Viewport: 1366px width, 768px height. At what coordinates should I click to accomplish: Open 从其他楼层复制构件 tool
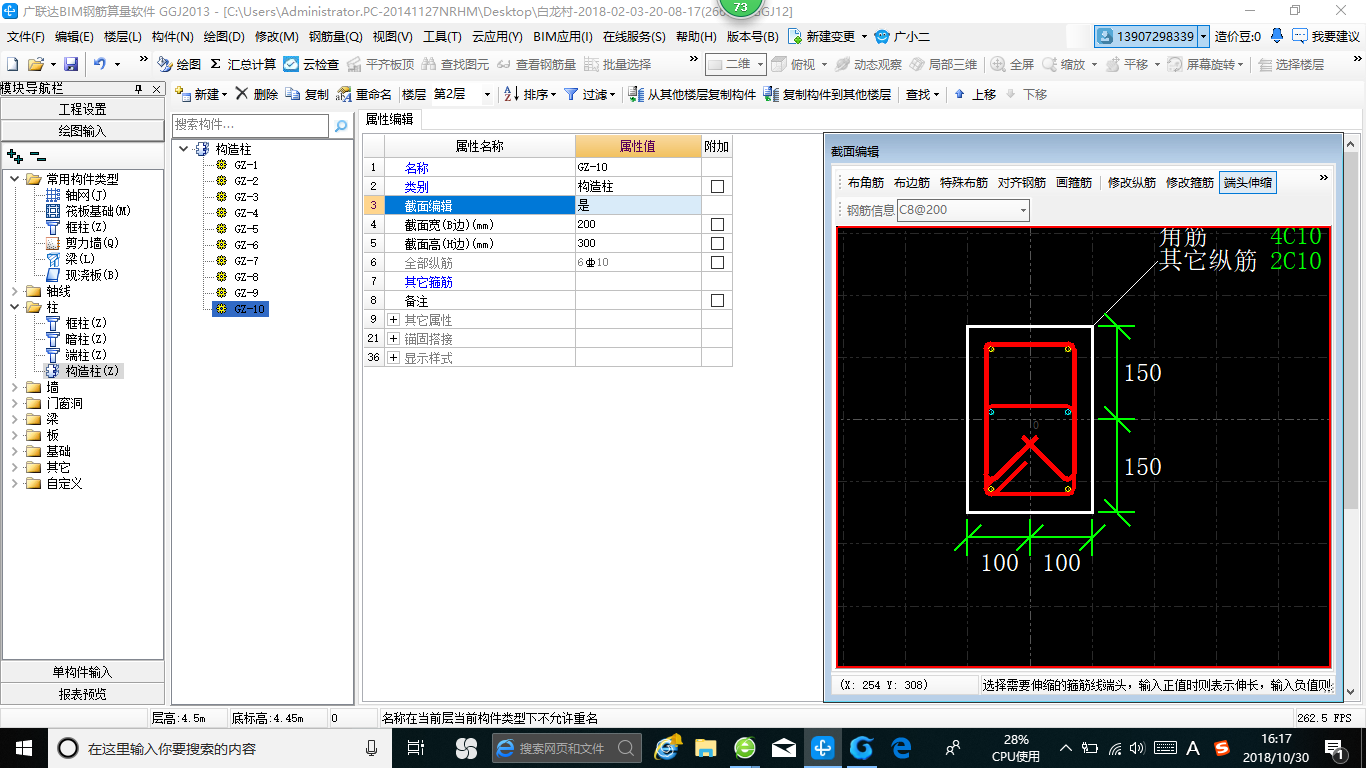pos(692,94)
